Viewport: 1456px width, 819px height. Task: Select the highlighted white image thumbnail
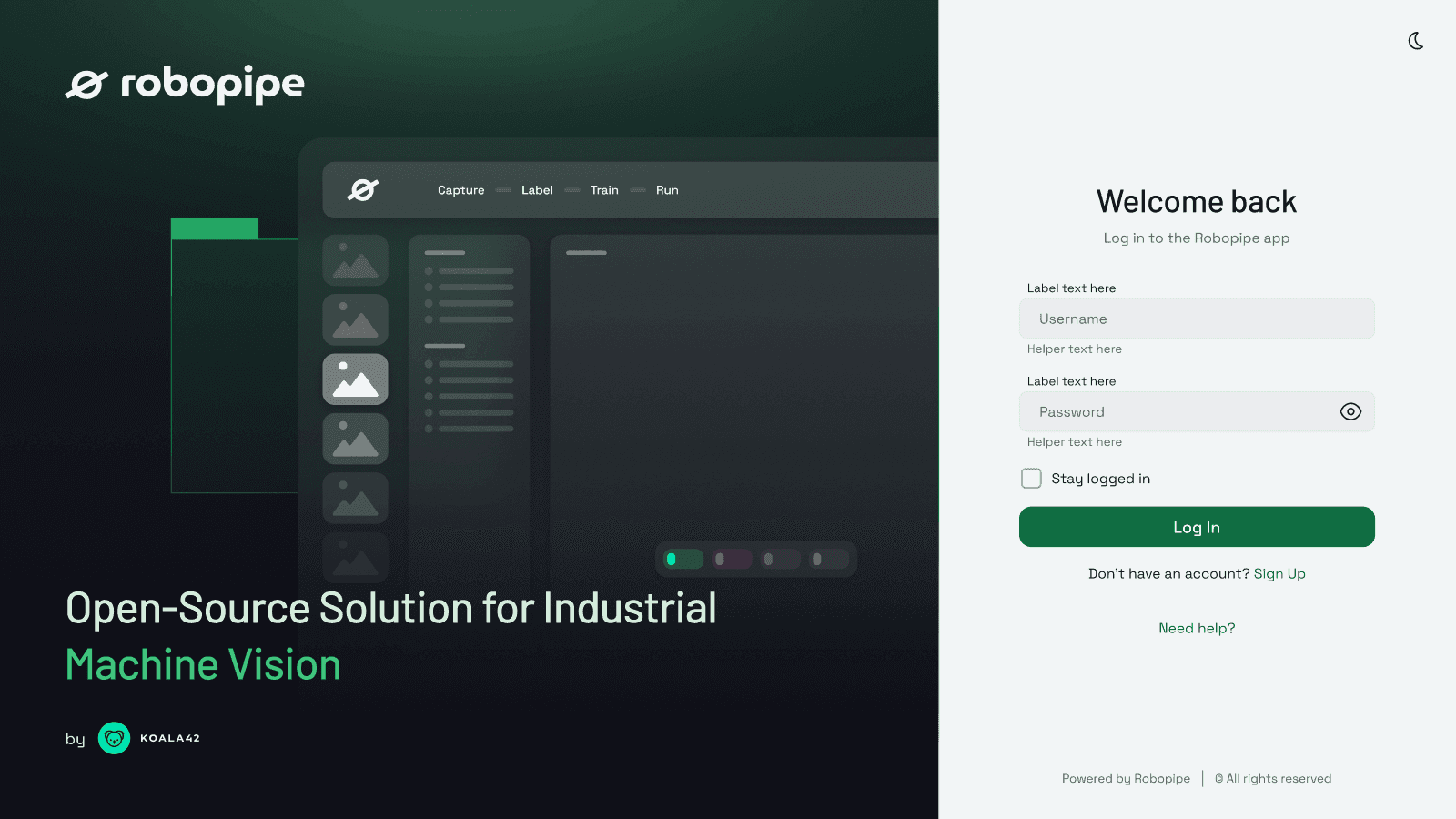click(x=355, y=379)
